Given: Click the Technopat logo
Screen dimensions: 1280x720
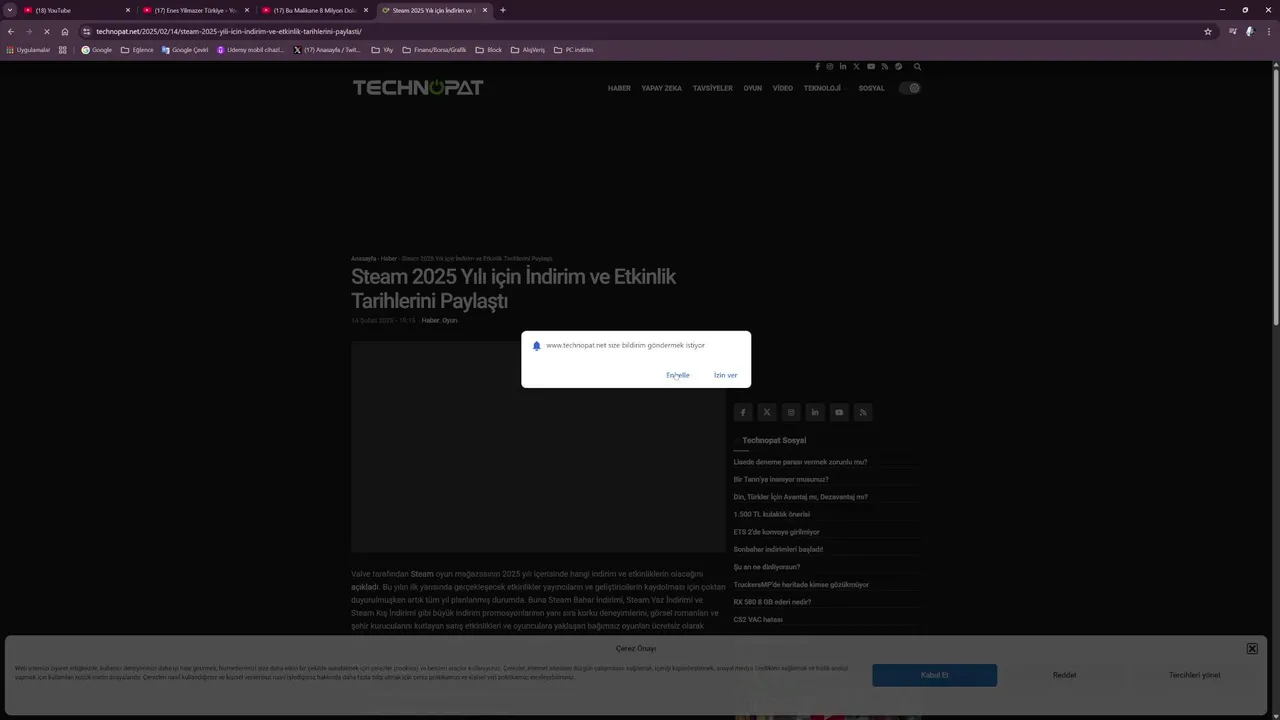Looking at the screenshot, I should point(418,88).
